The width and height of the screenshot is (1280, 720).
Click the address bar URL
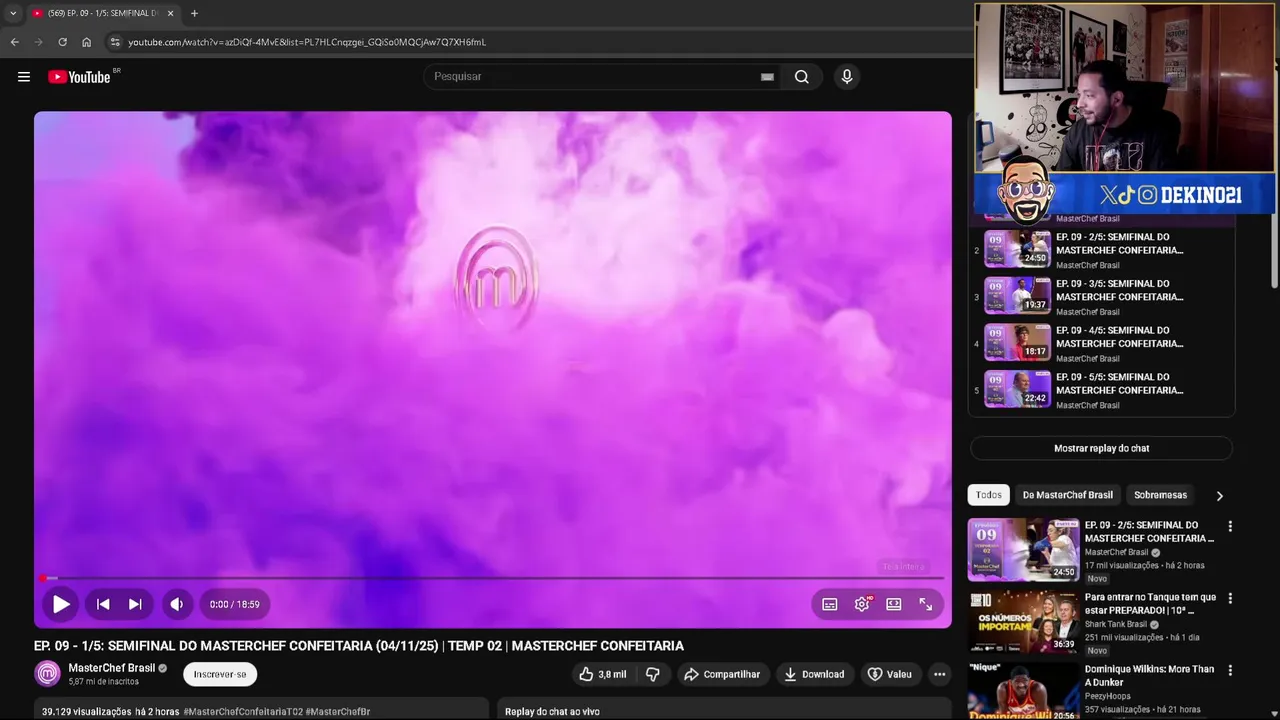(307, 42)
